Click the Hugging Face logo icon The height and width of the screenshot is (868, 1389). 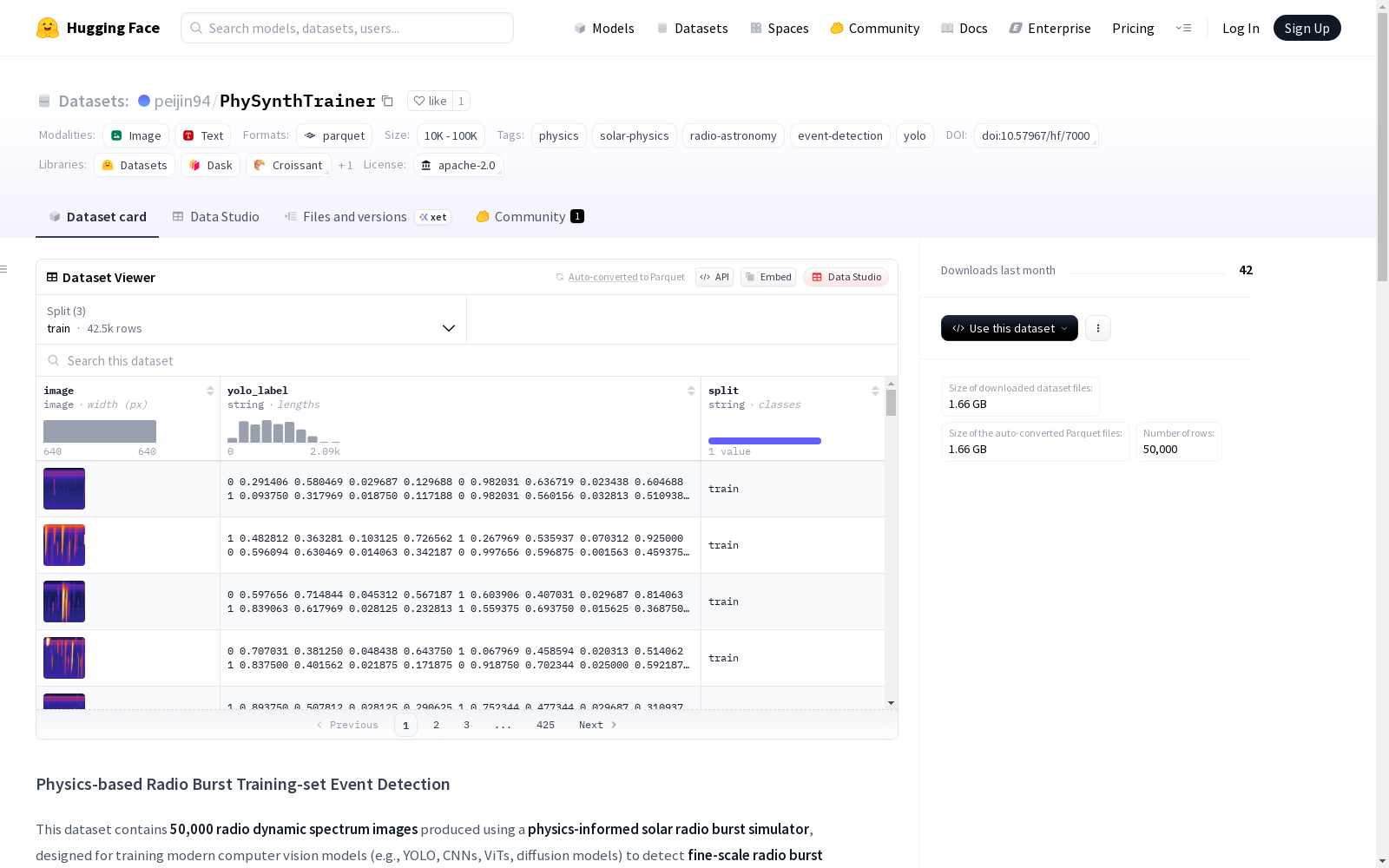pos(48,28)
